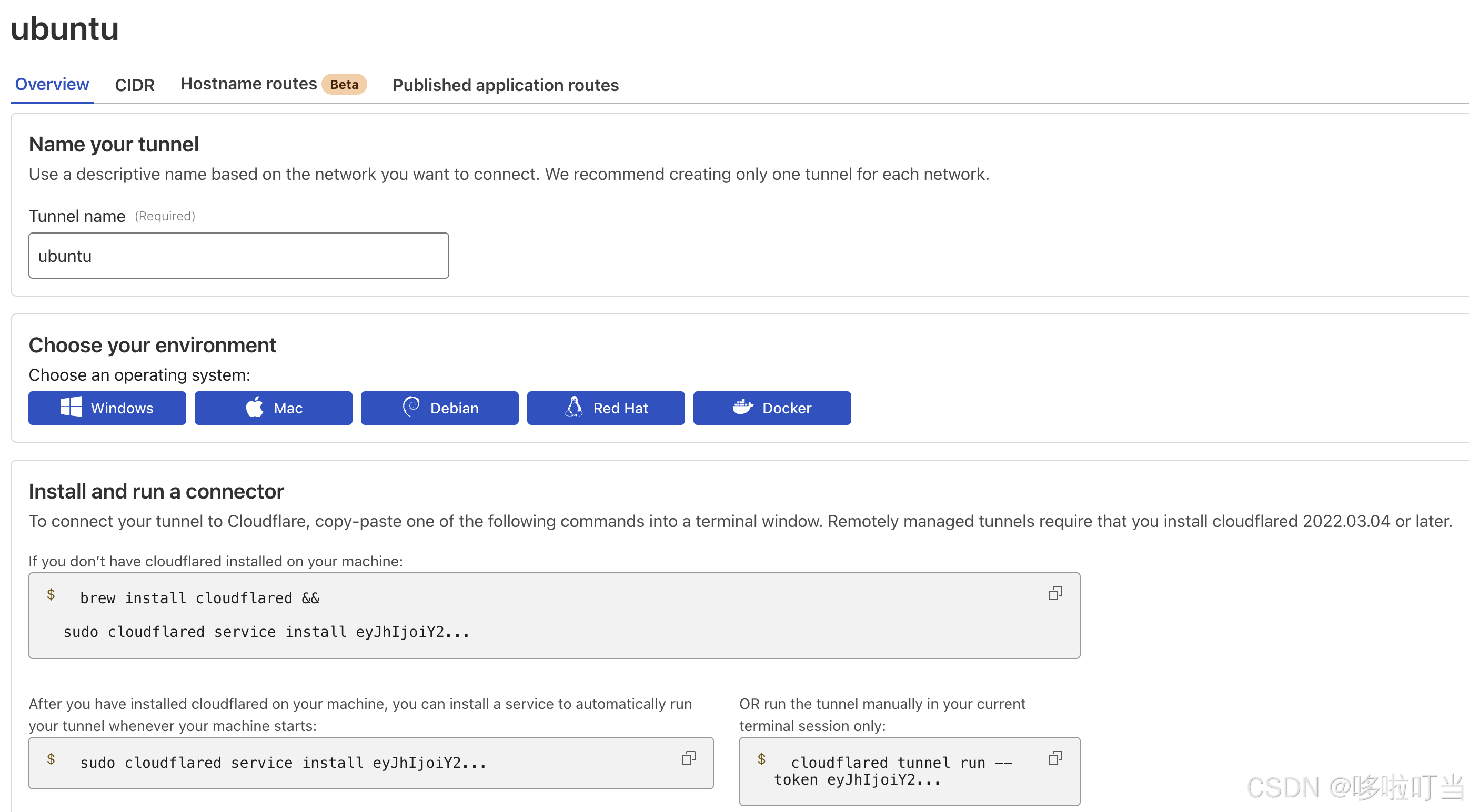
Task: View the Published application routes tab
Action: 505,85
